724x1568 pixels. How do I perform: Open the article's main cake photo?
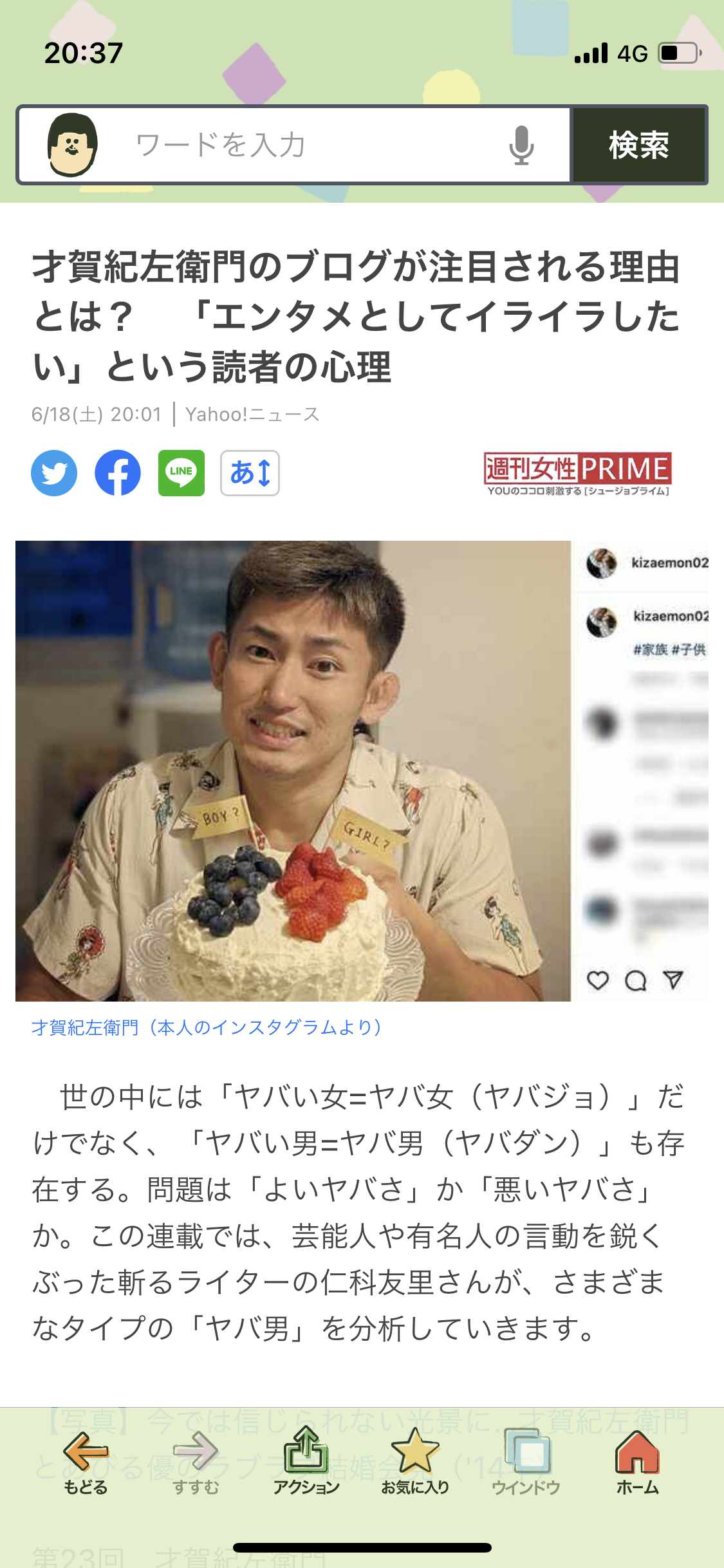pos(362,771)
